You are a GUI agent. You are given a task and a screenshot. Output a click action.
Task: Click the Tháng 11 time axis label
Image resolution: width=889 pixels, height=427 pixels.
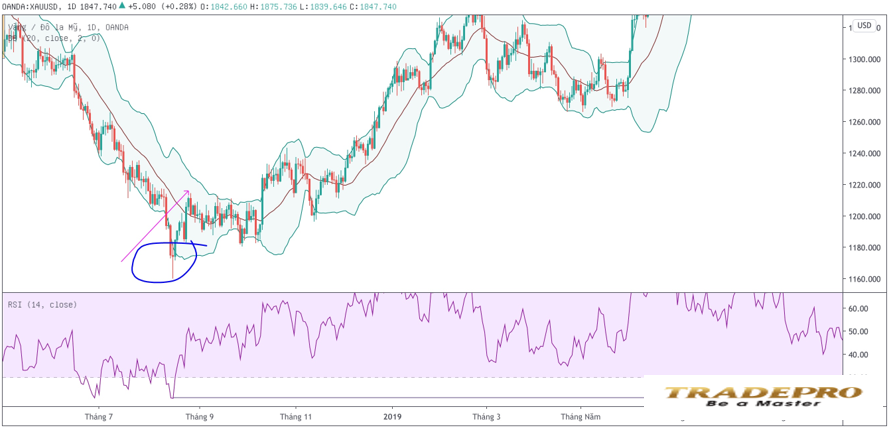pyautogui.click(x=296, y=417)
